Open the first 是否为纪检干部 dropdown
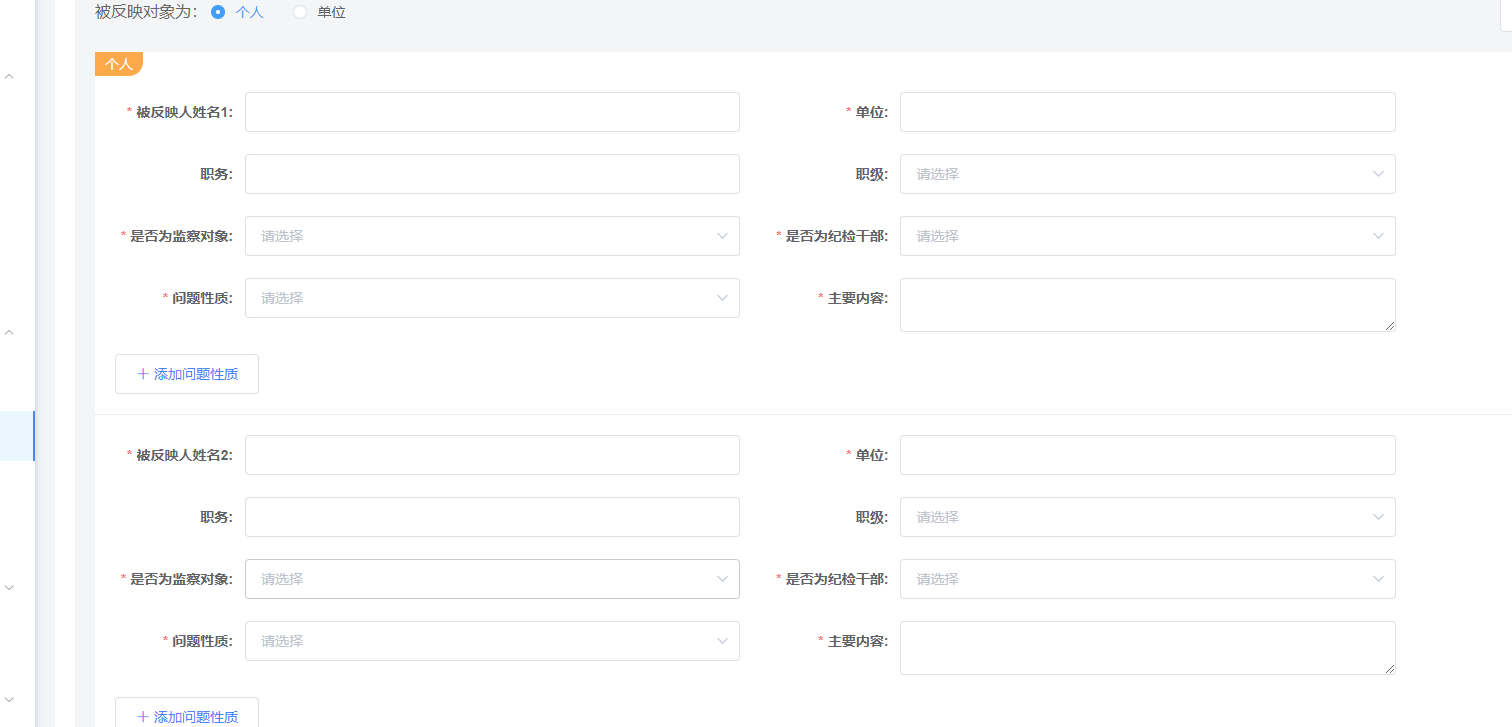 pyautogui.click(x=1147, y=236)
